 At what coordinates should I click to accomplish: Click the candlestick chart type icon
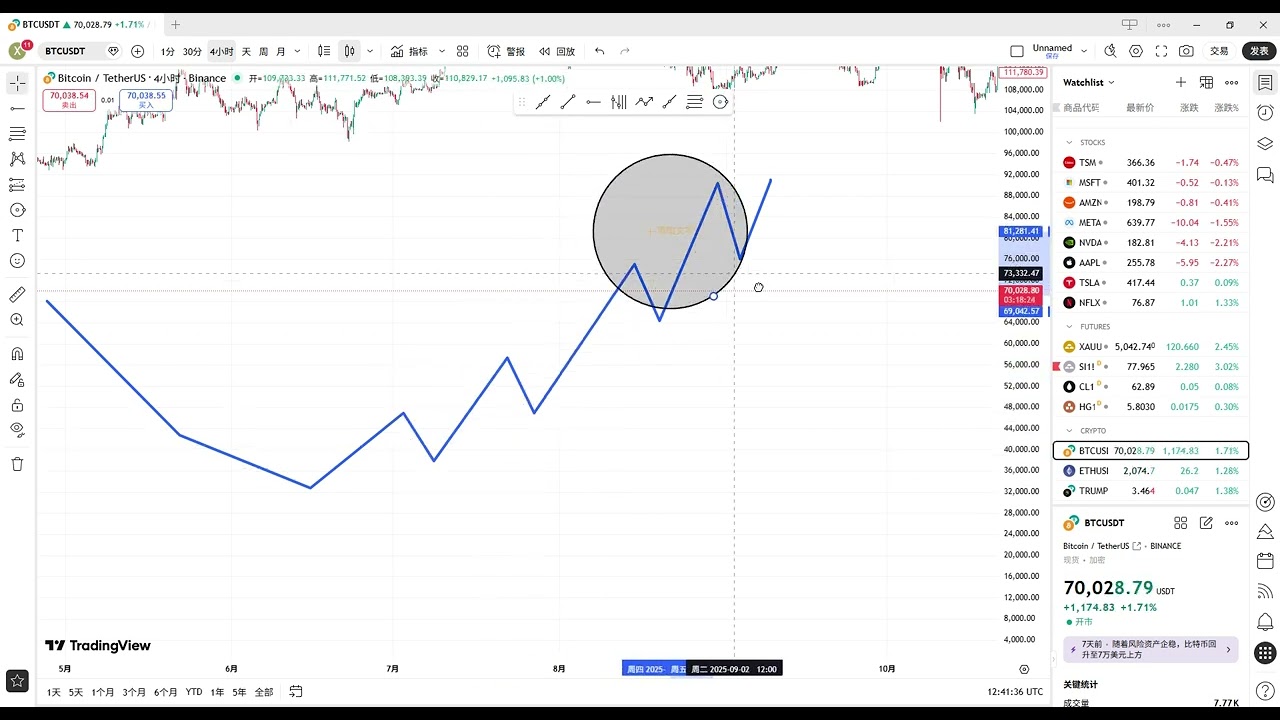pos(349,51)
